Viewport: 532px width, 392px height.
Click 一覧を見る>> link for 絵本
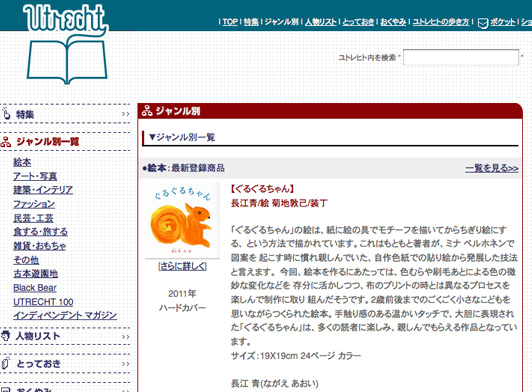tap(492, 168)
